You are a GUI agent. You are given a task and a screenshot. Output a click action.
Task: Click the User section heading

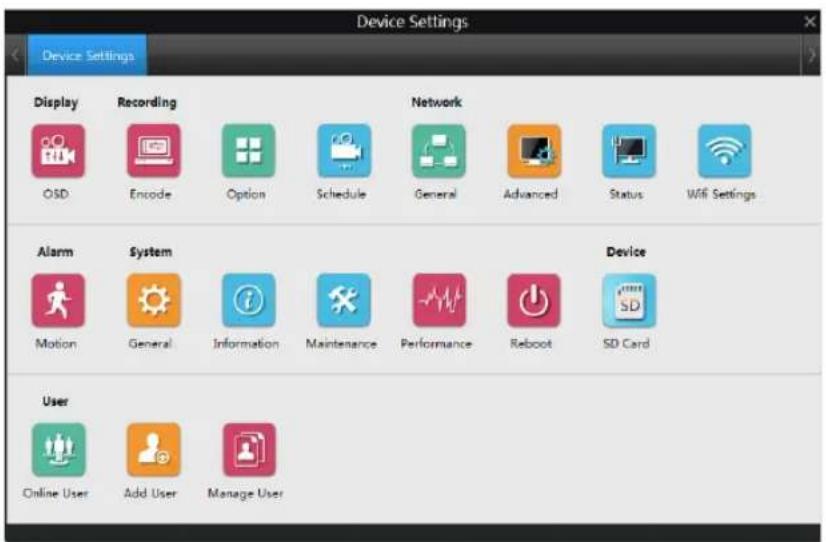point(55,401)
